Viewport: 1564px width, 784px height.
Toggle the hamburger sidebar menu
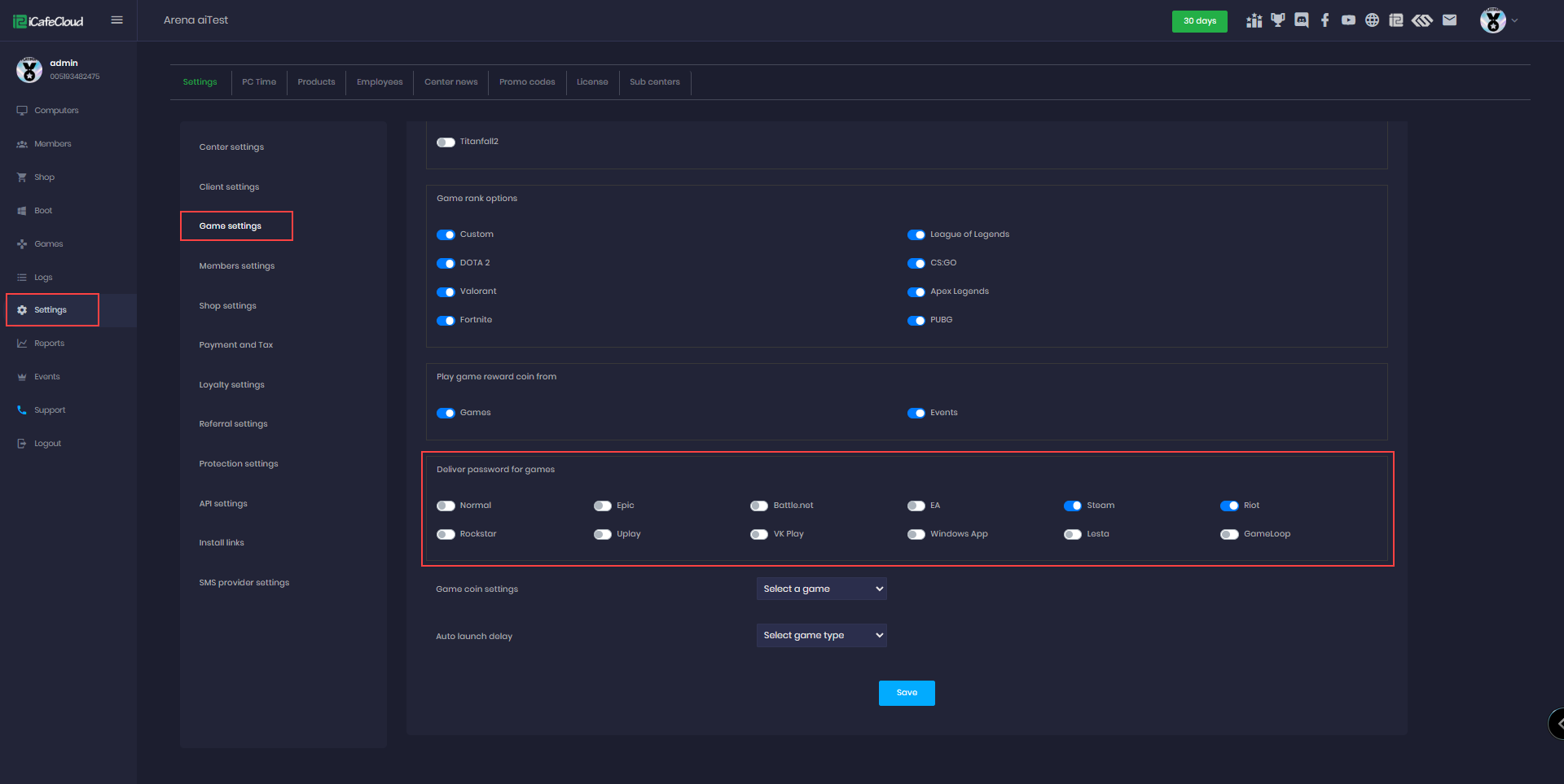pos(117,20)
